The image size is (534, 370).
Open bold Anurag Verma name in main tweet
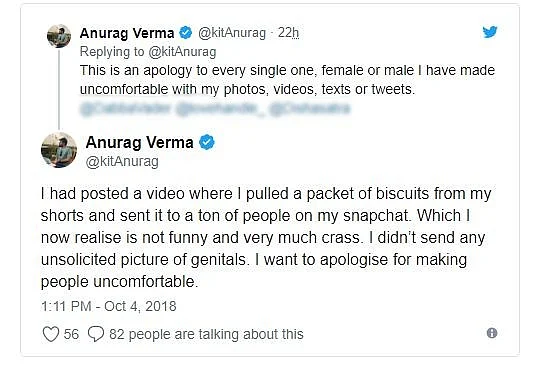[x=139, y=142]
